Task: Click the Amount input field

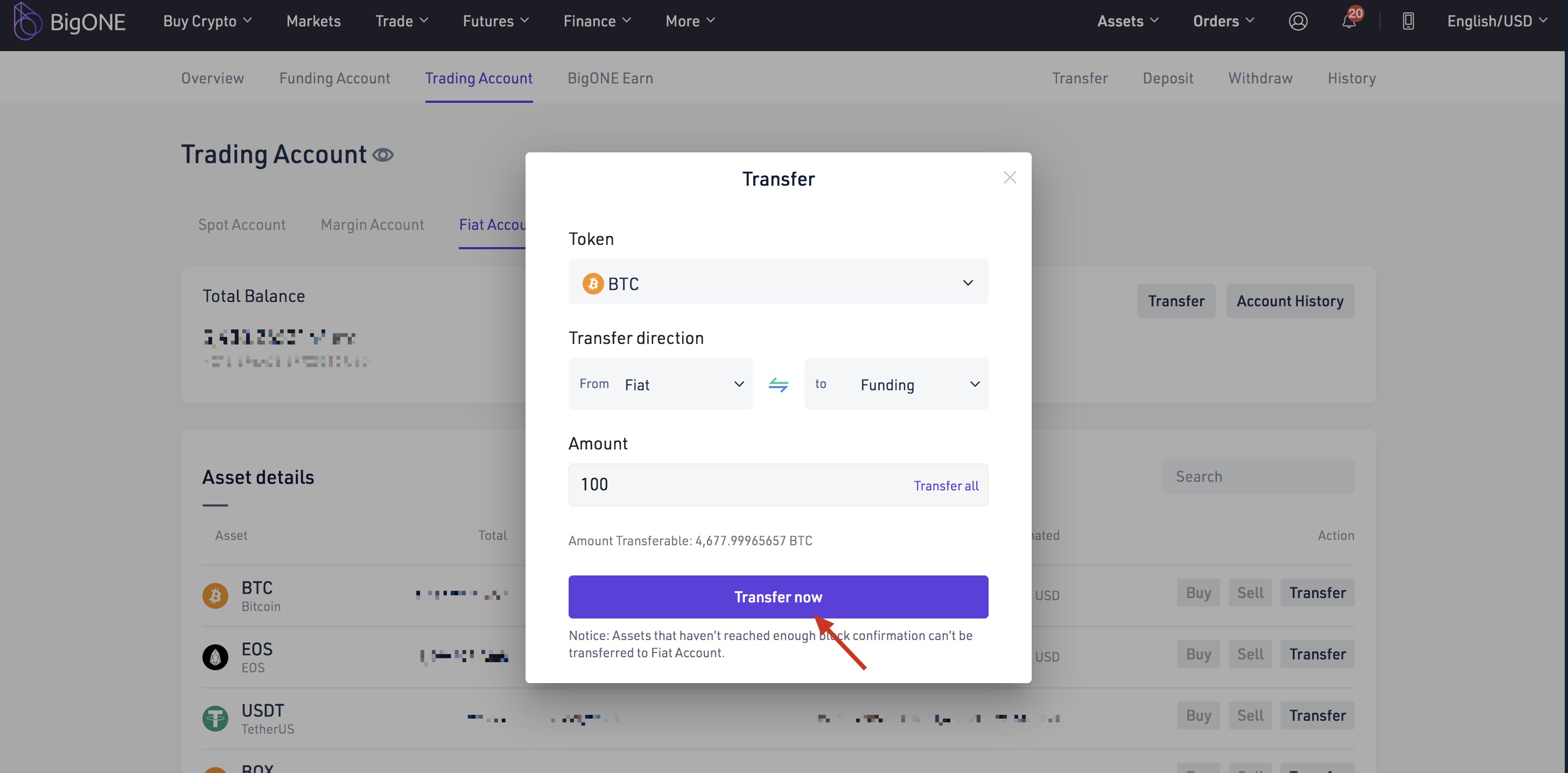Action: tap(731, 485)
